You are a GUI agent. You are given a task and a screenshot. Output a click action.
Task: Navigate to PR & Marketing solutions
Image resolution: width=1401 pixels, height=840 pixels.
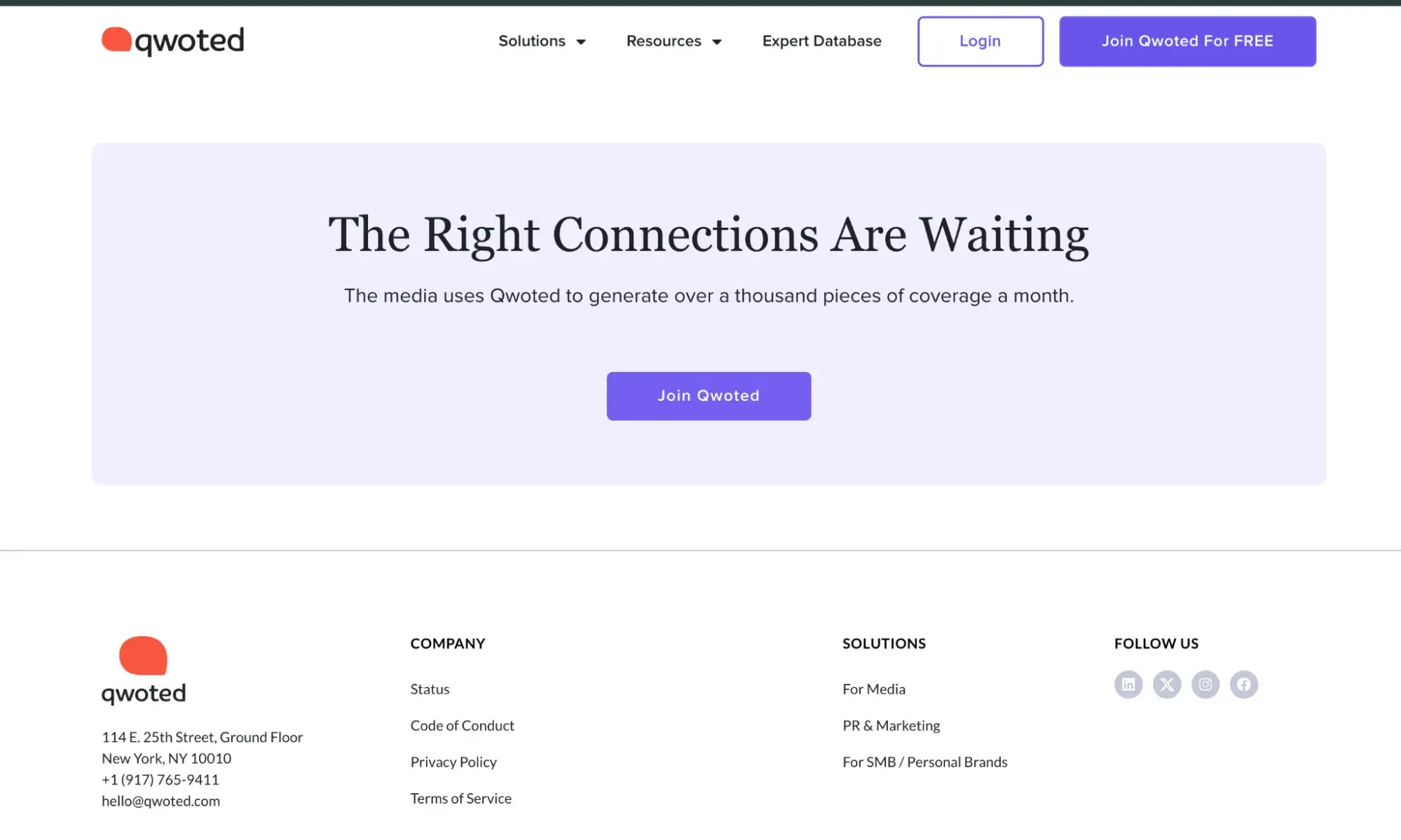[891, 725]
